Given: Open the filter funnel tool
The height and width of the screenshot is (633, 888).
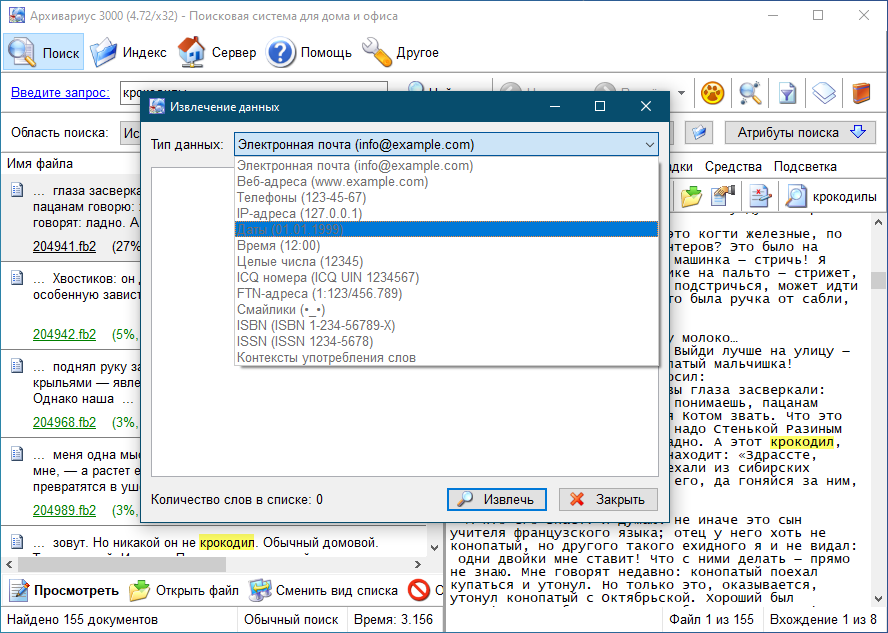Looking at the screenshot, I should pos(787,93).
